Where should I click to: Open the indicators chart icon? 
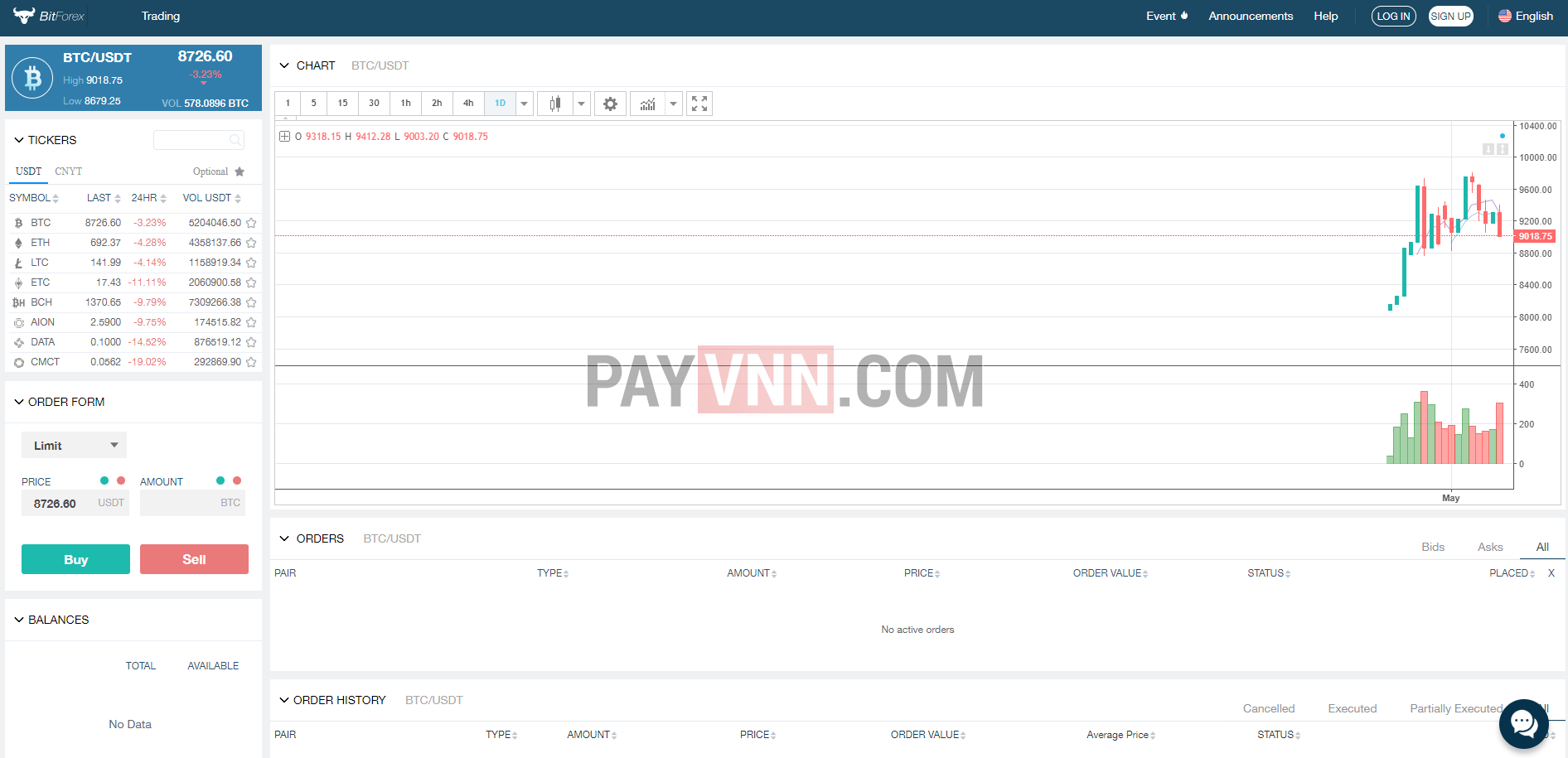click(648, 104)
